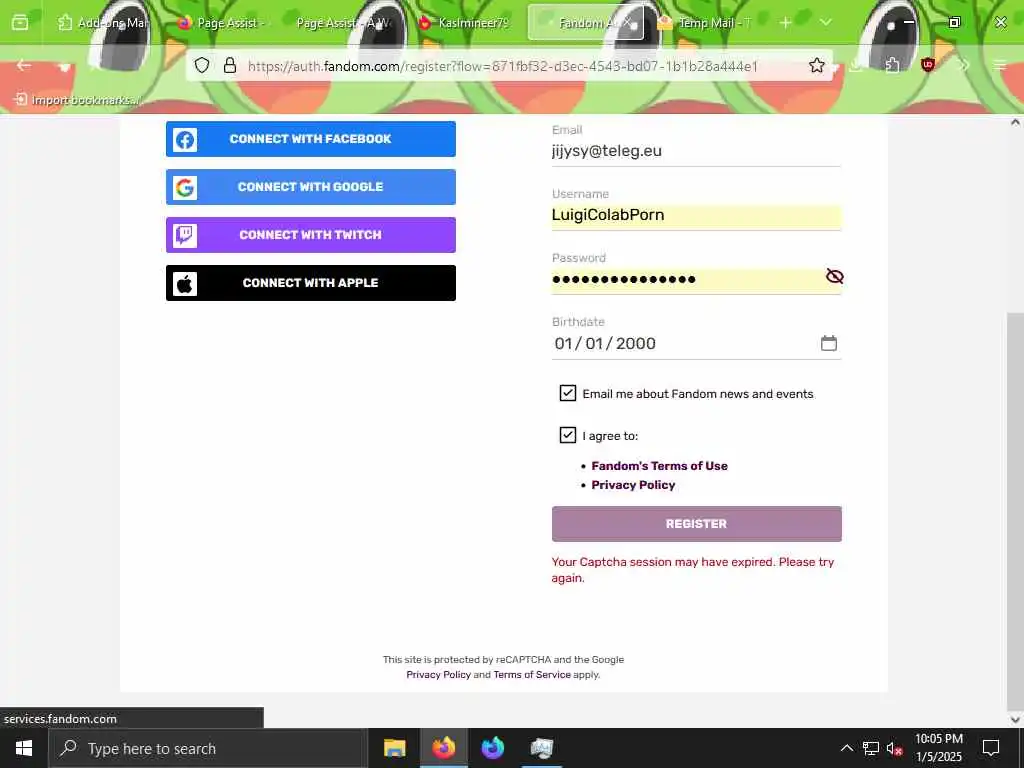Open the Windows Start menu

[24, 748]
